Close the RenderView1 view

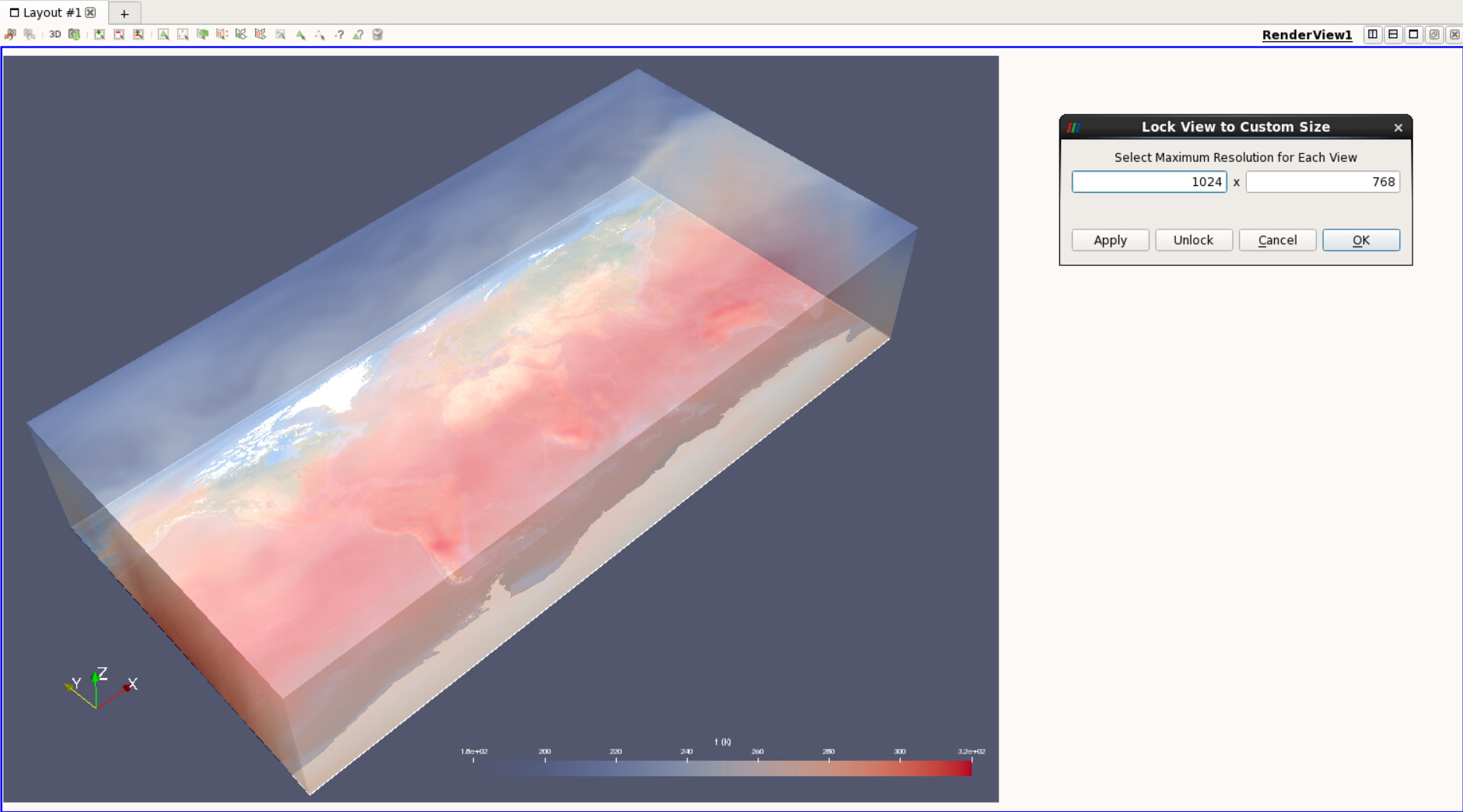click(1454, 34)
